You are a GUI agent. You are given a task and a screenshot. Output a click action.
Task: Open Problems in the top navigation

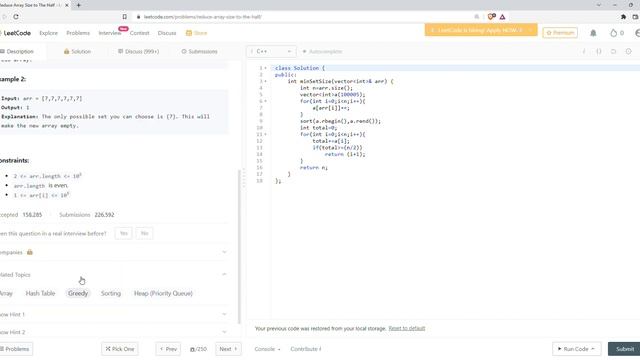[78, 33]
